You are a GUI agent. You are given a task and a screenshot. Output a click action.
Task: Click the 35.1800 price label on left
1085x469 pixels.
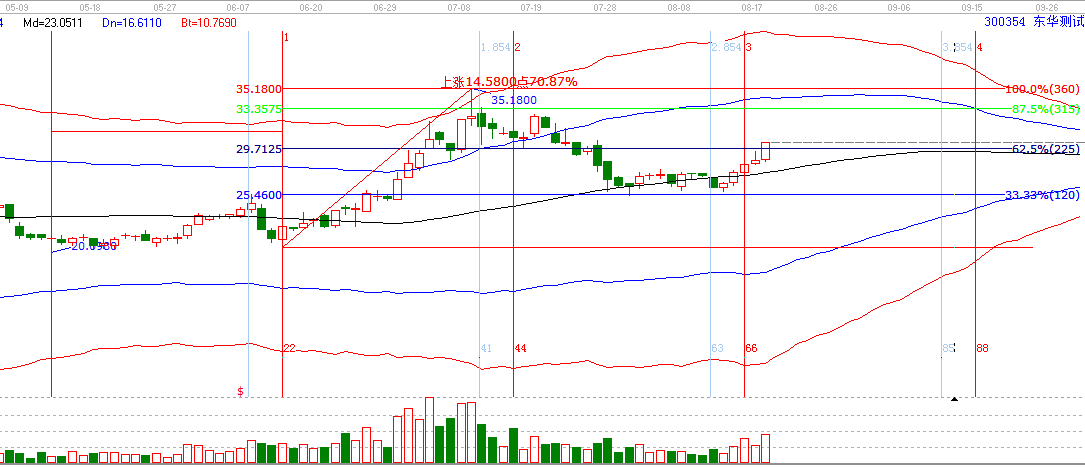coord(258,89)
